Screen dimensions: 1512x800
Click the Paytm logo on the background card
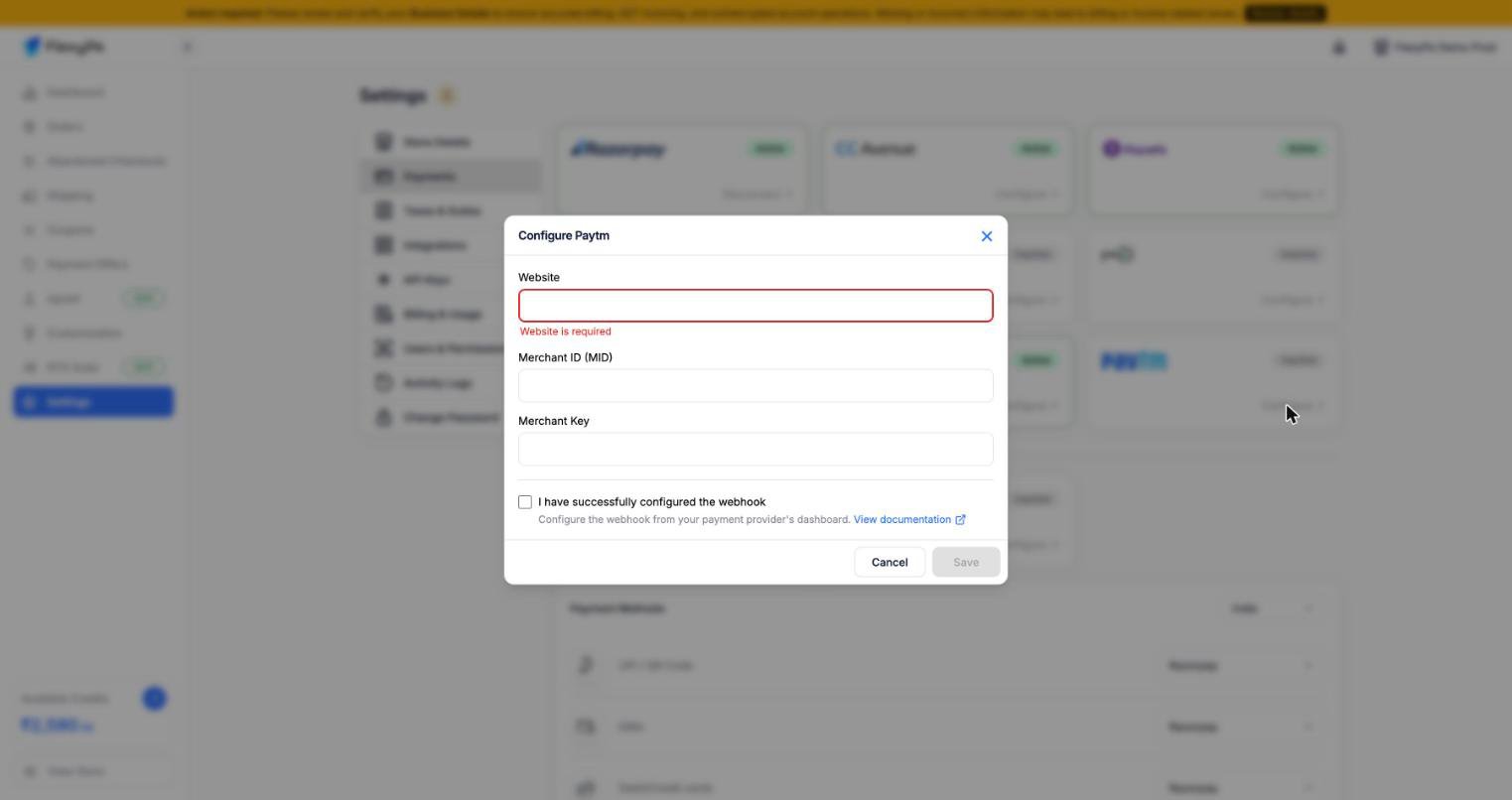pyautogui.click(x=1134, y=361)
